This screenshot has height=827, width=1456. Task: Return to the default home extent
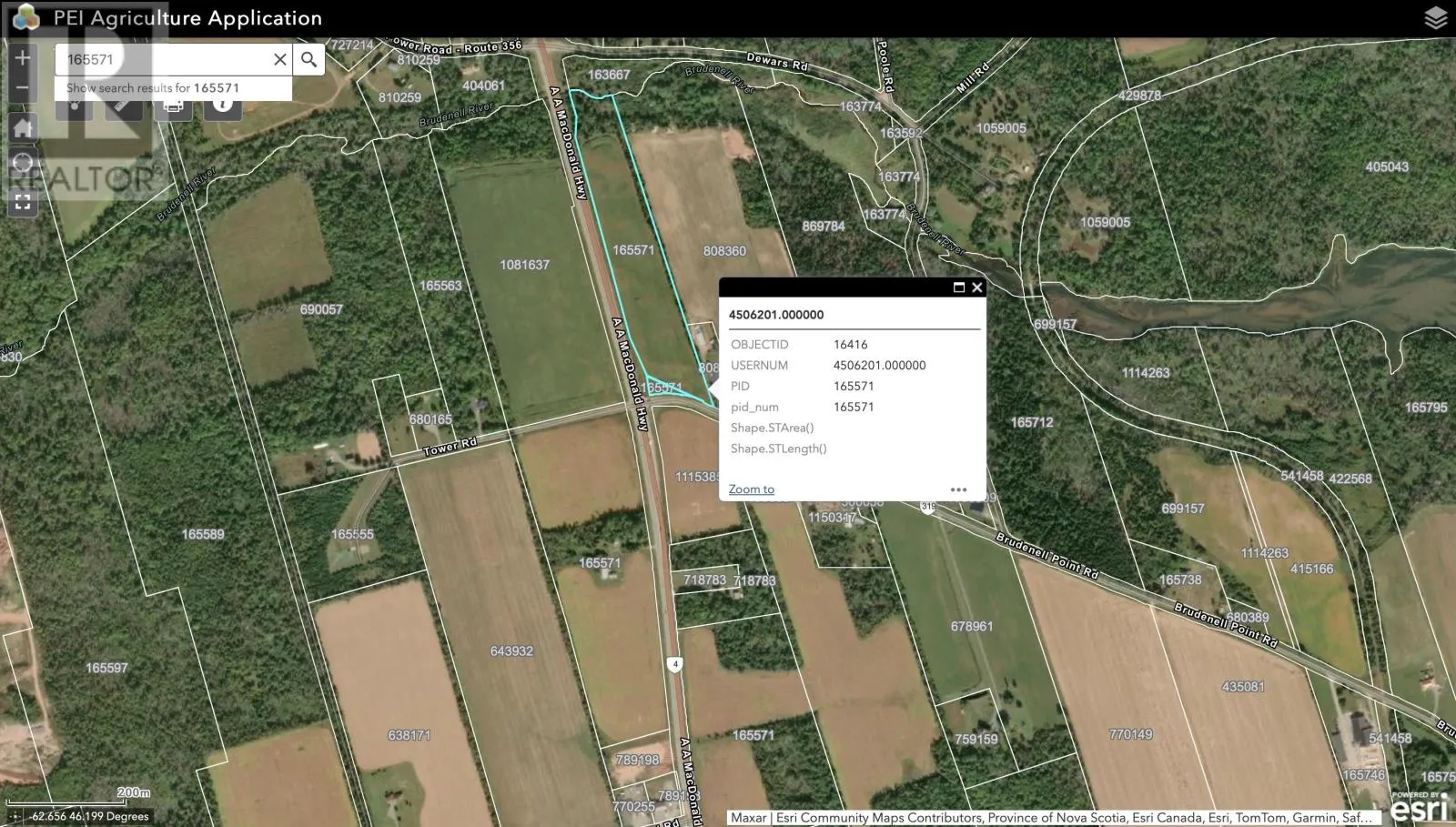23,127
